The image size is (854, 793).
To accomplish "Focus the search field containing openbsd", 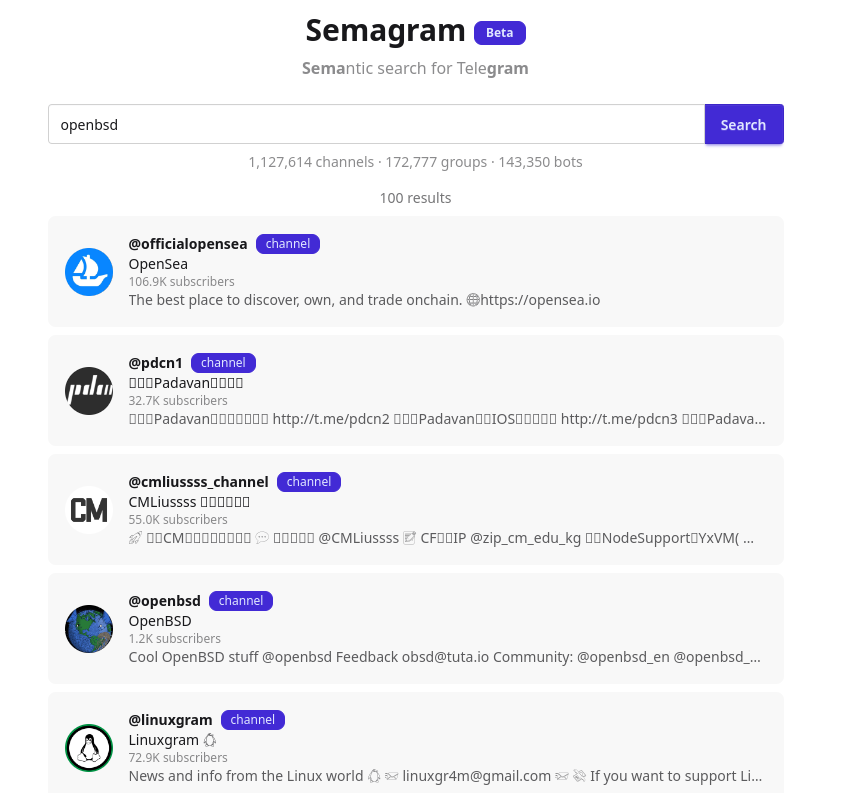I will pyautogui.click(x=376, y=125).
